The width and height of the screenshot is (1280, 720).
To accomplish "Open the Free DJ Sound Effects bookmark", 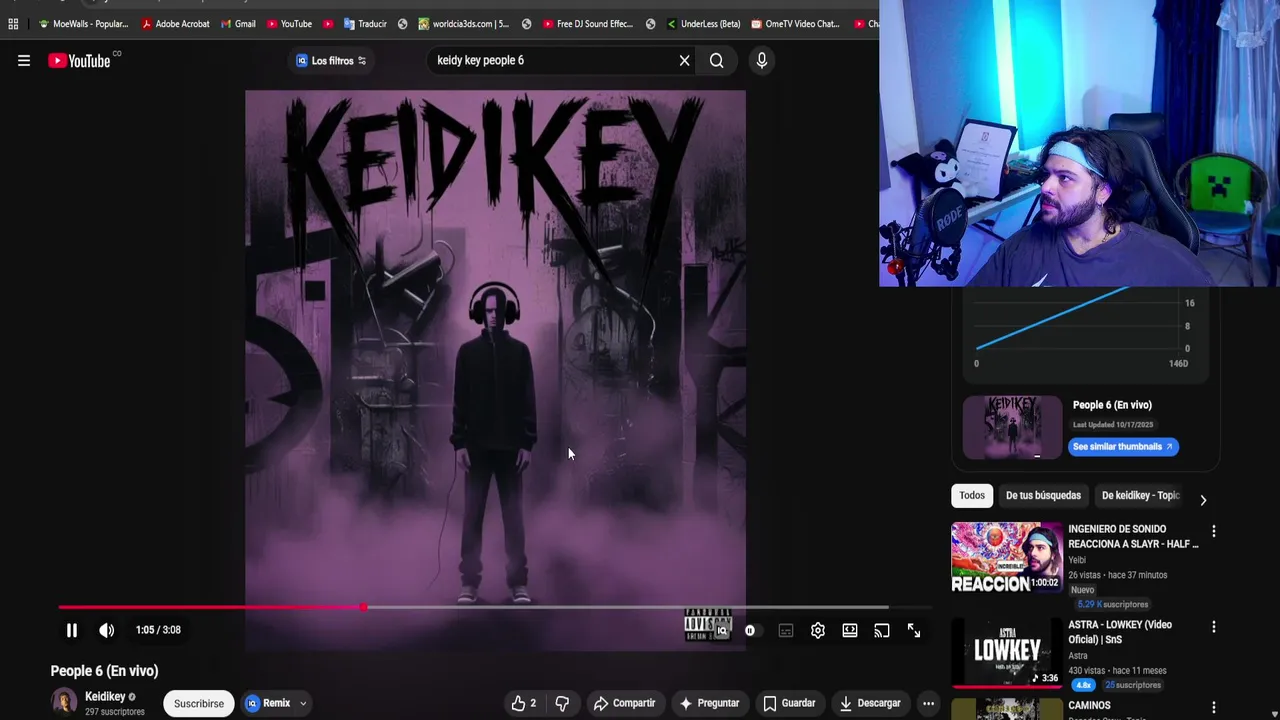I will coord(588,24).
